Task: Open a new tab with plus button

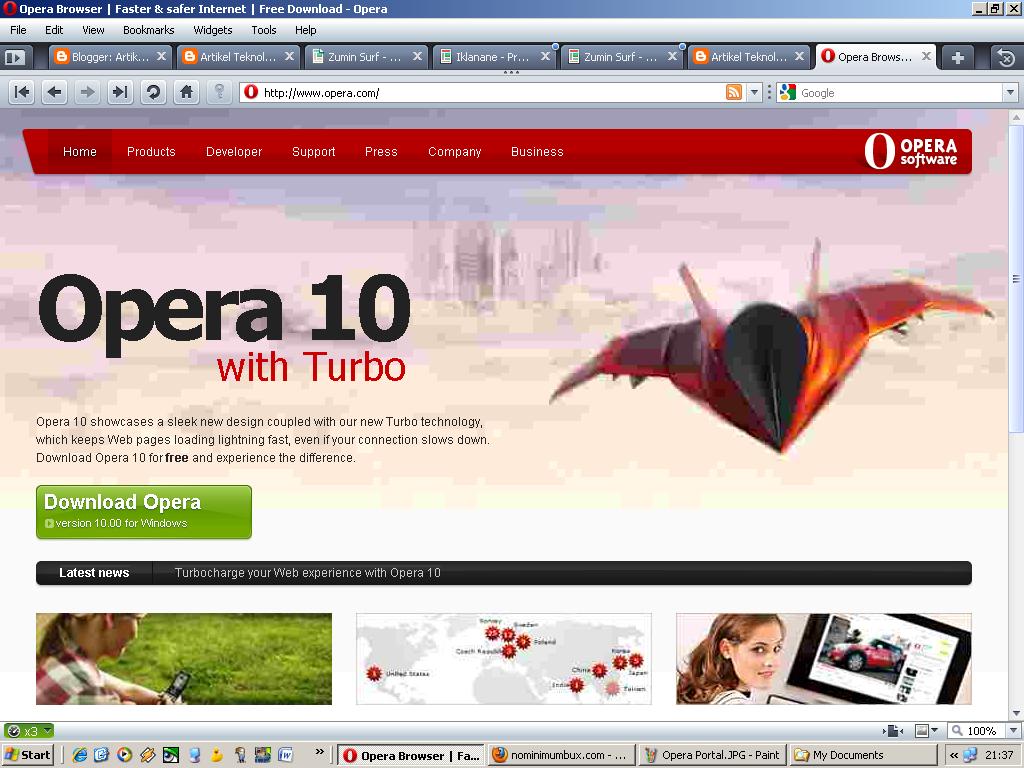Action: [x=957, y=57]
